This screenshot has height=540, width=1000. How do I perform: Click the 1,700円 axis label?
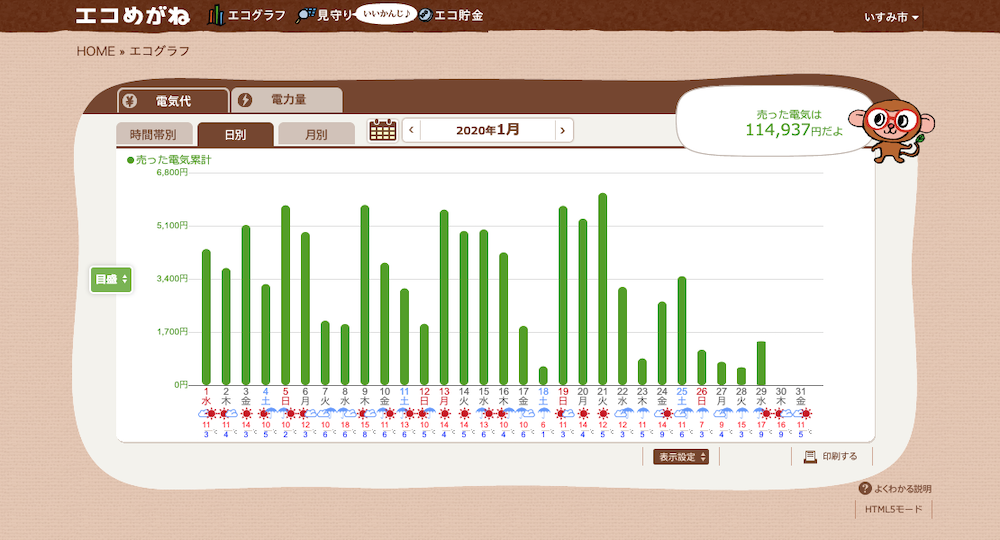pyautogui.click(x=172, y=332)
